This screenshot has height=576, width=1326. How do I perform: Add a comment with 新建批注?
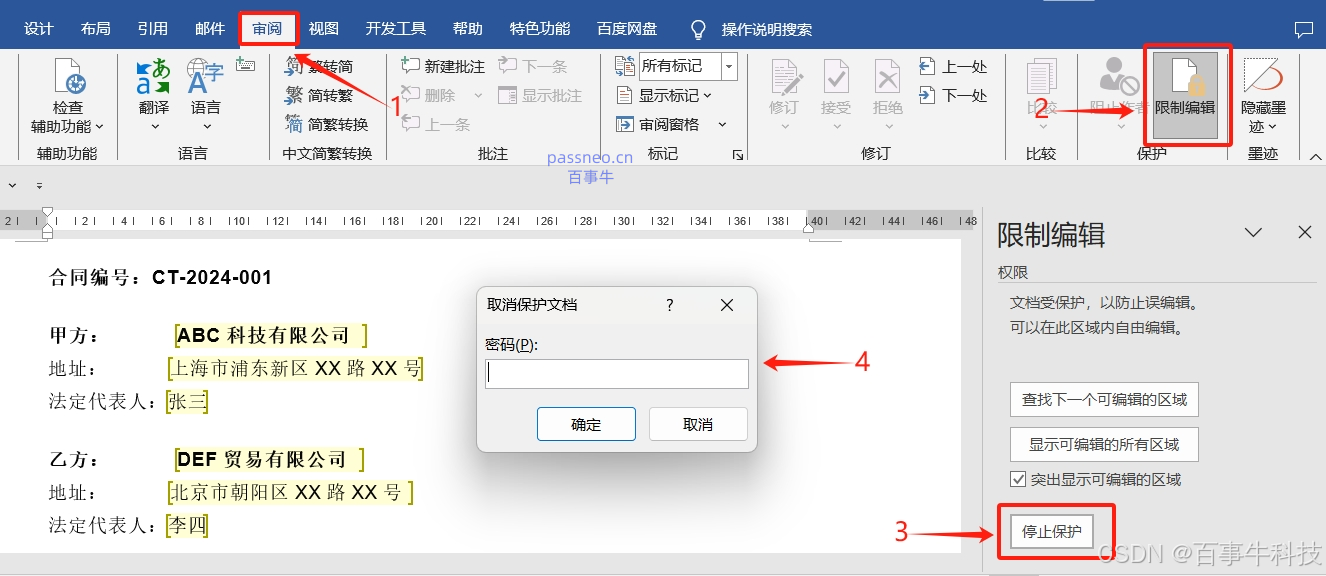tap(442, 66)
